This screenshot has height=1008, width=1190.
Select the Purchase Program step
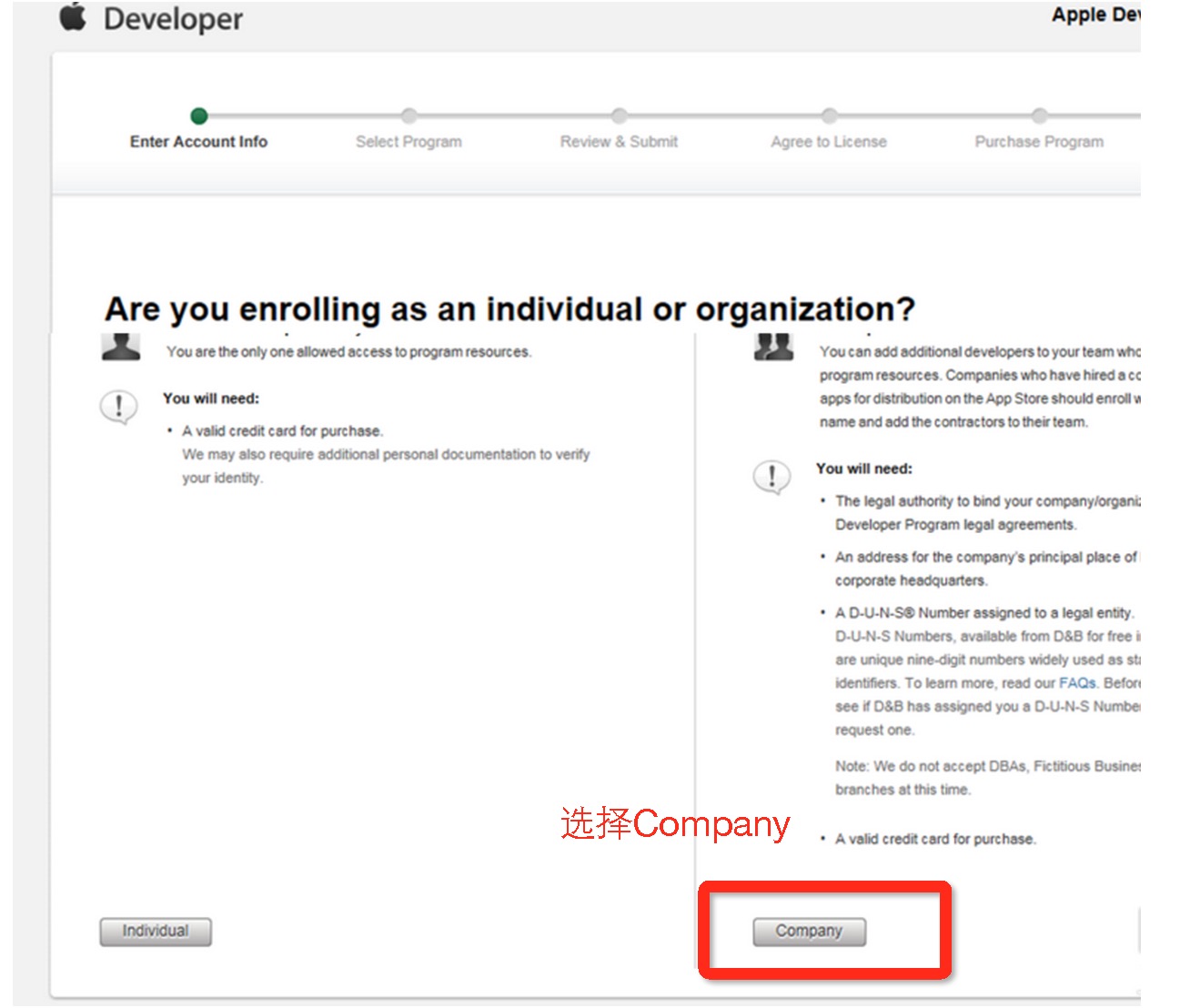coord(1039,142)
